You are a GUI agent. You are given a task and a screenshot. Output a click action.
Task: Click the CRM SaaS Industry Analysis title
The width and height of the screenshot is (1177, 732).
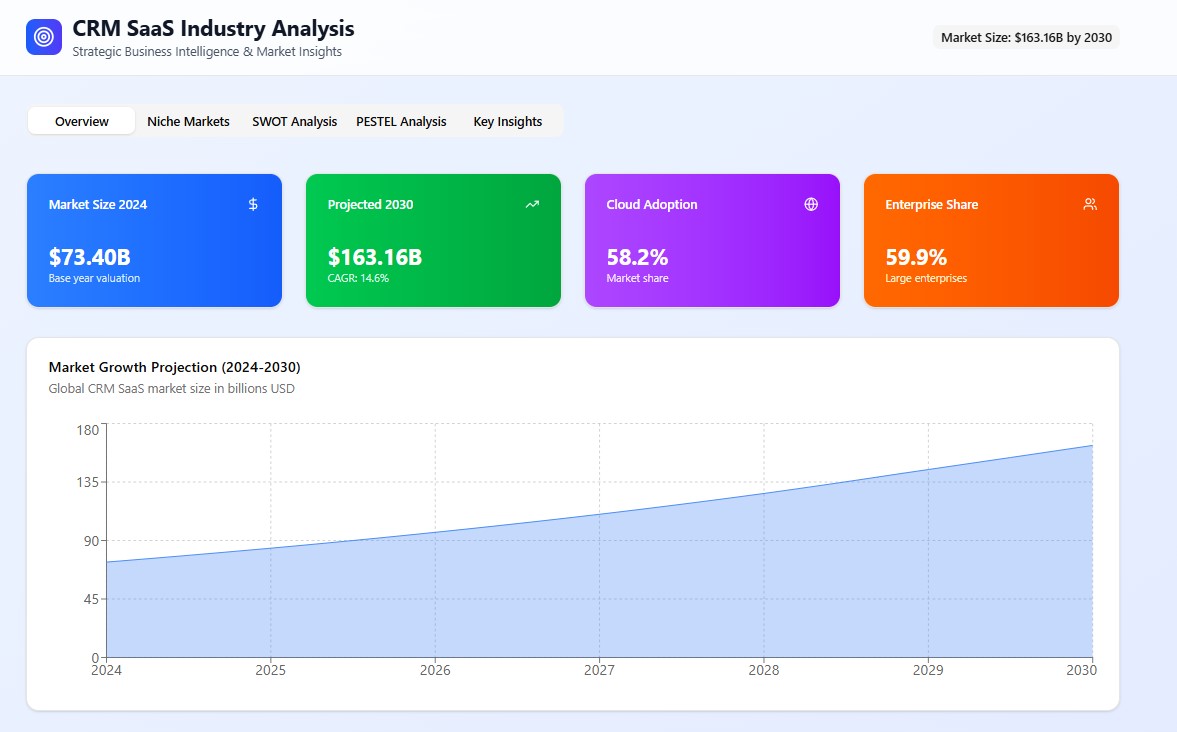(x=213, y=28)
